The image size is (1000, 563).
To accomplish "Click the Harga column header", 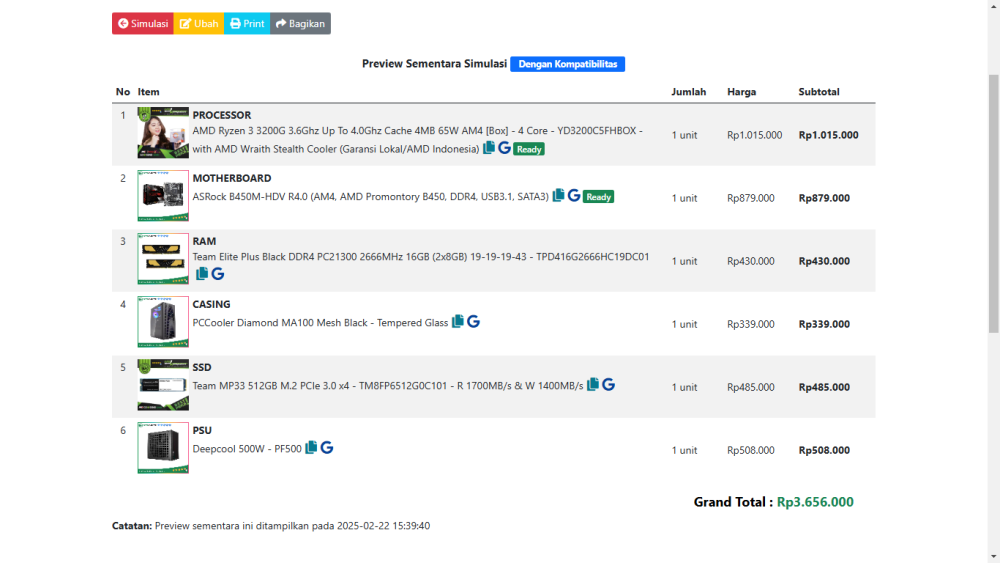I will click(742, 92).
